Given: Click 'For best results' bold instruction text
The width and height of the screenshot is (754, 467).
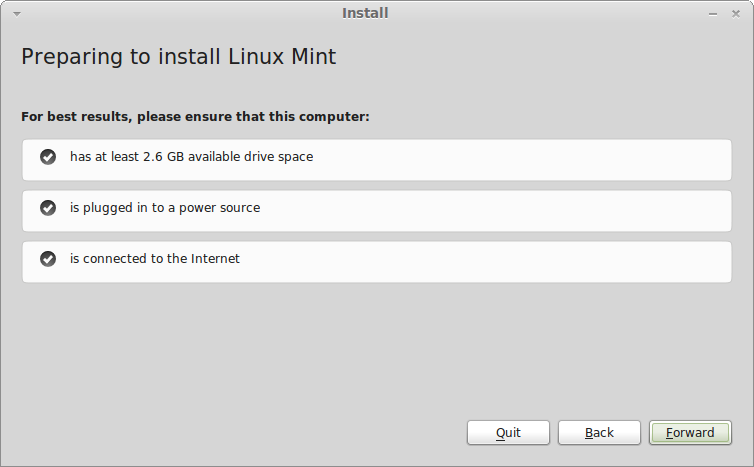Looking at the screenshot, I should pos(195,117).
